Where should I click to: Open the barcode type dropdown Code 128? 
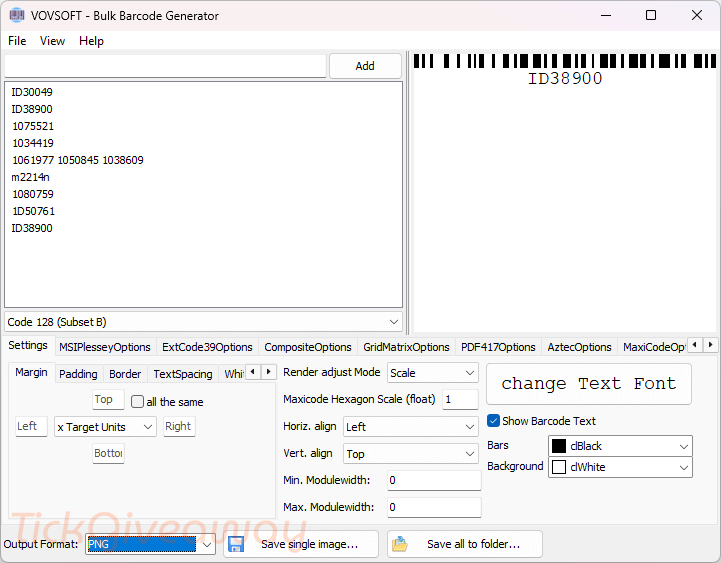[203, 322]
